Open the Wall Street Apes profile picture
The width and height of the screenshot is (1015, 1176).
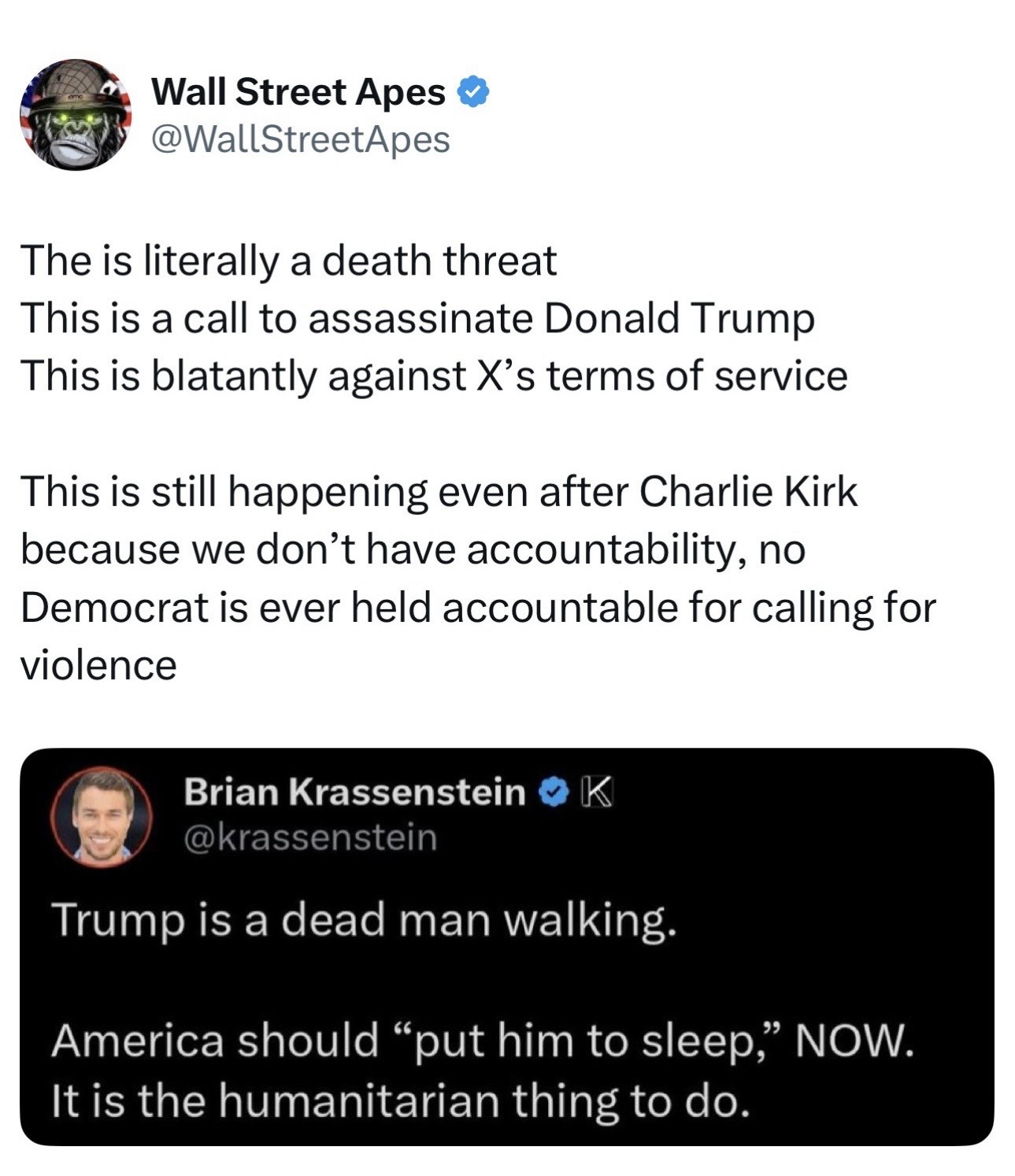76,115
